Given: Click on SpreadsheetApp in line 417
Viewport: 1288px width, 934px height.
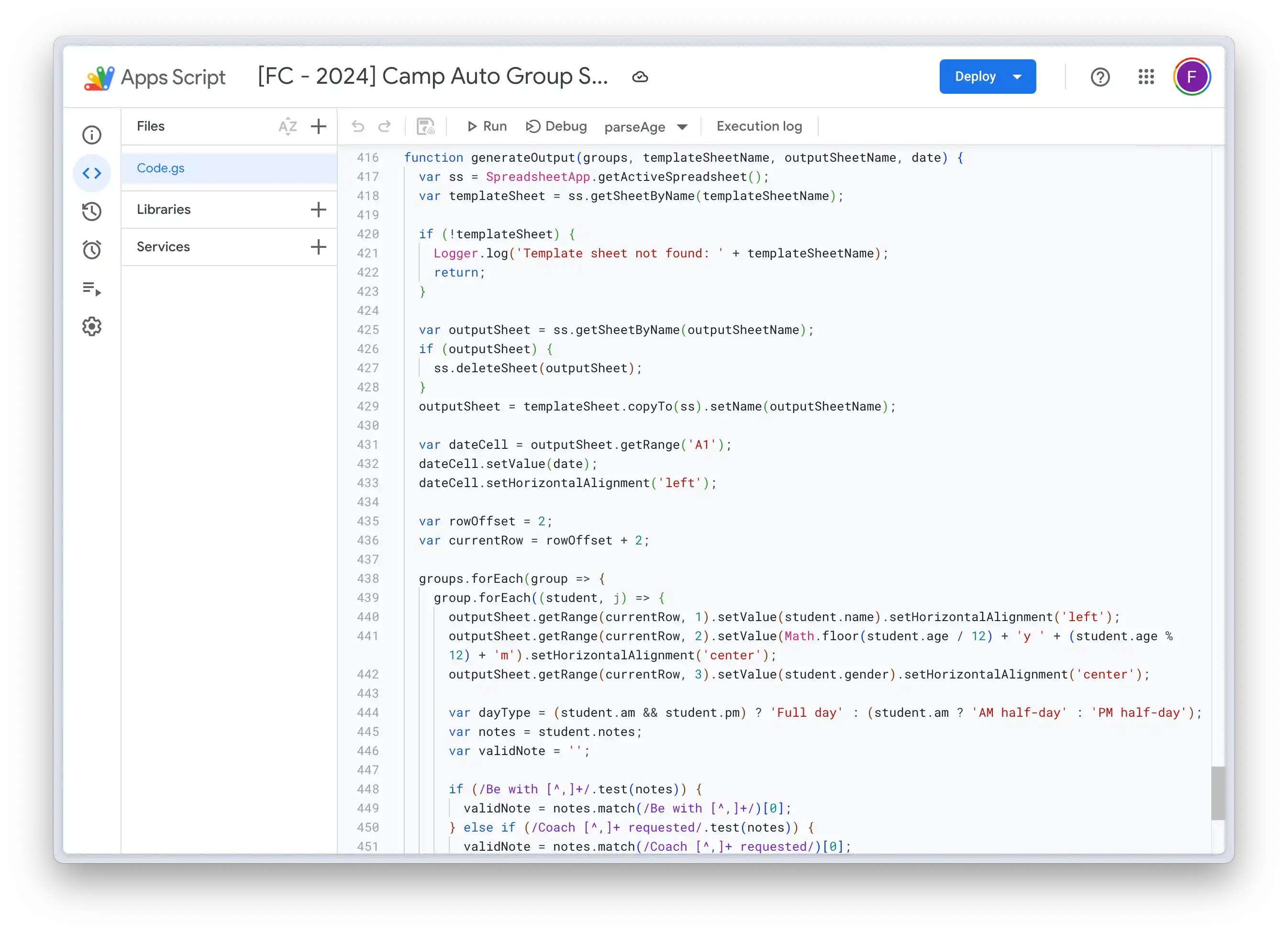Looking at the screenshot, I should [x=537, y=177].
